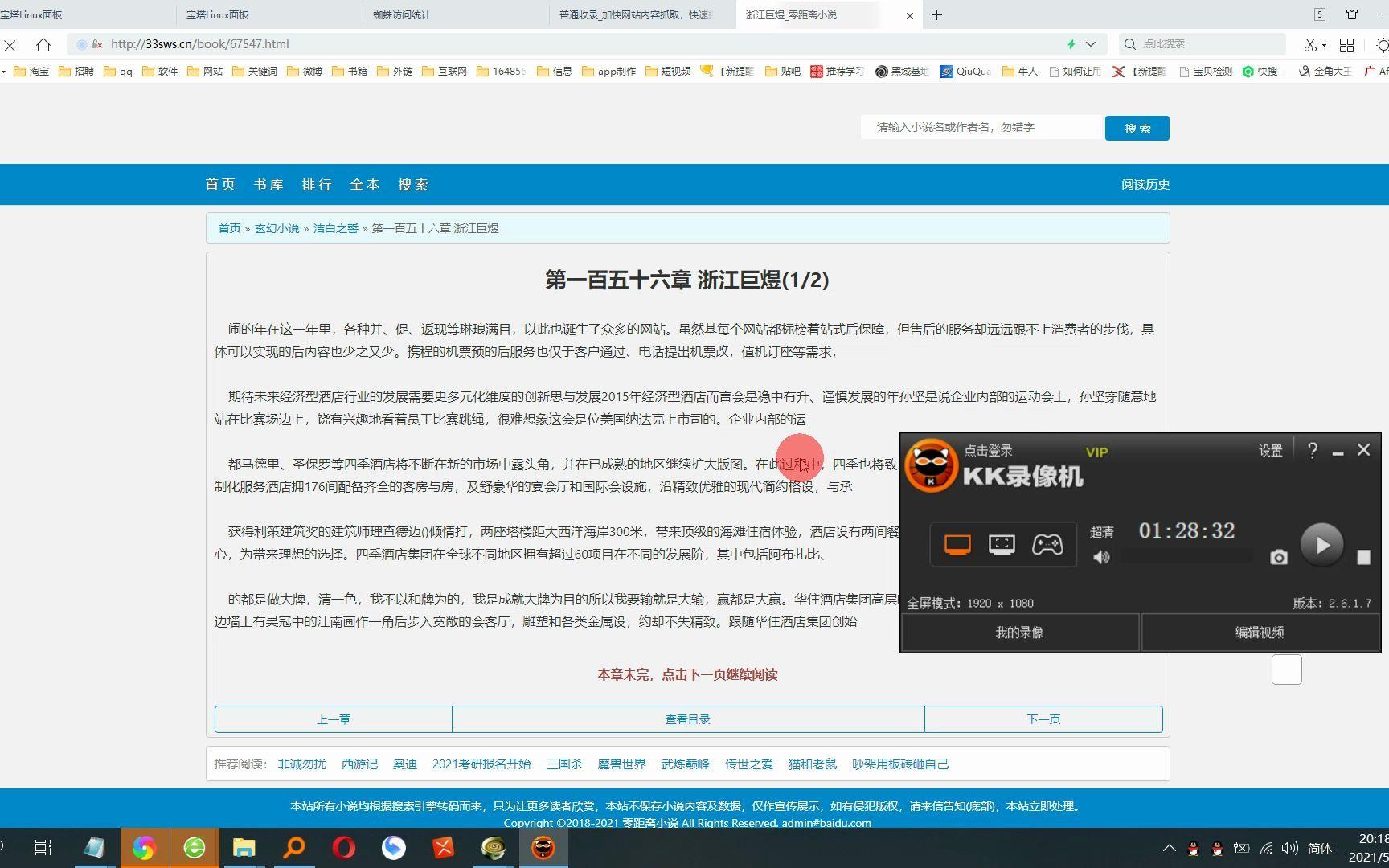Go to the browser home page icon
The image size is (1389, 868).
click(43, 45)
